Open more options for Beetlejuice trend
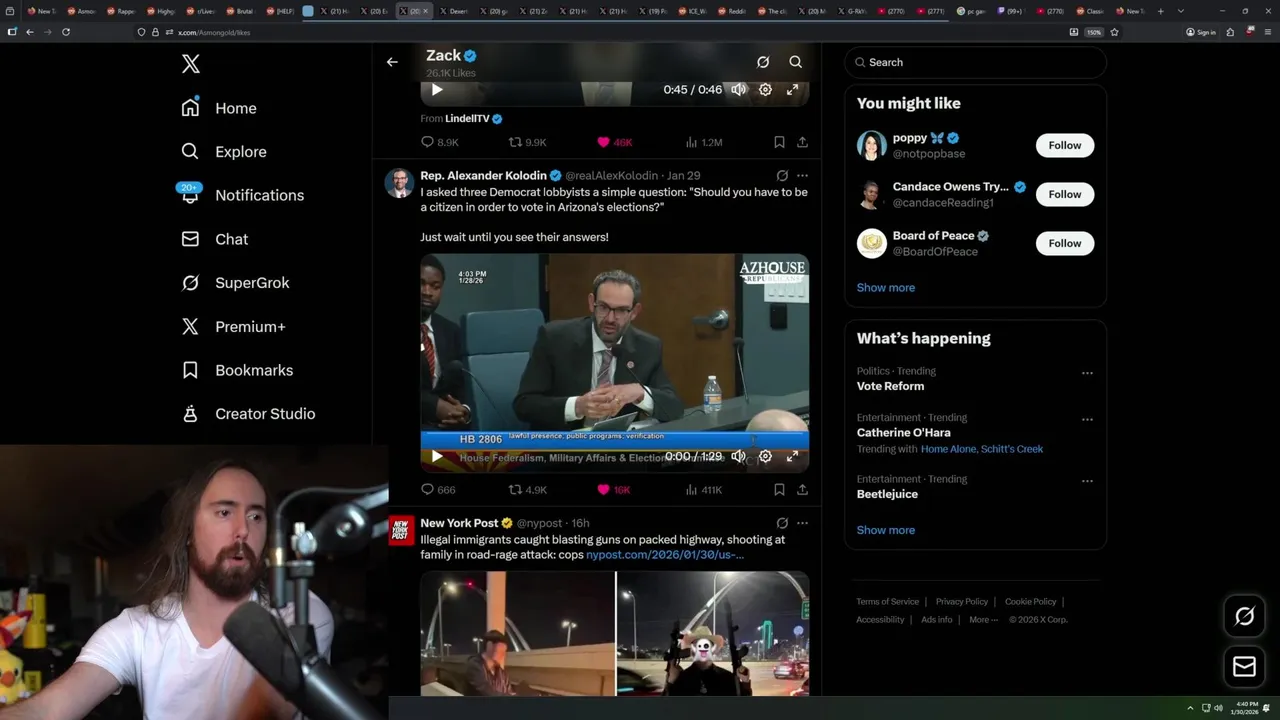The height and width of the screenshot is (720, 1280). pos(1087,481)
